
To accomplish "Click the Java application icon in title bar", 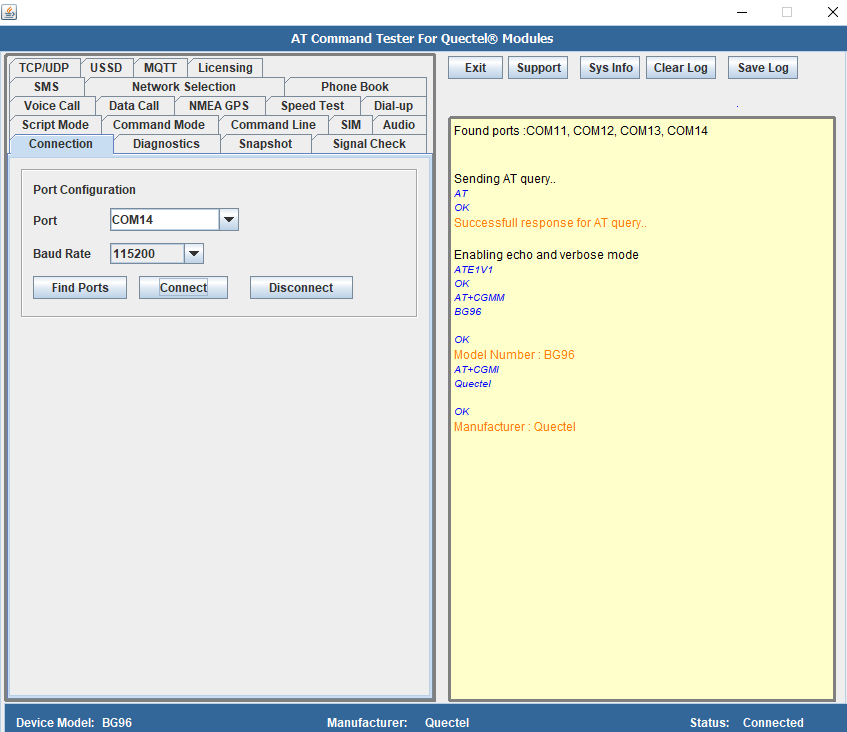I will 9,12.
